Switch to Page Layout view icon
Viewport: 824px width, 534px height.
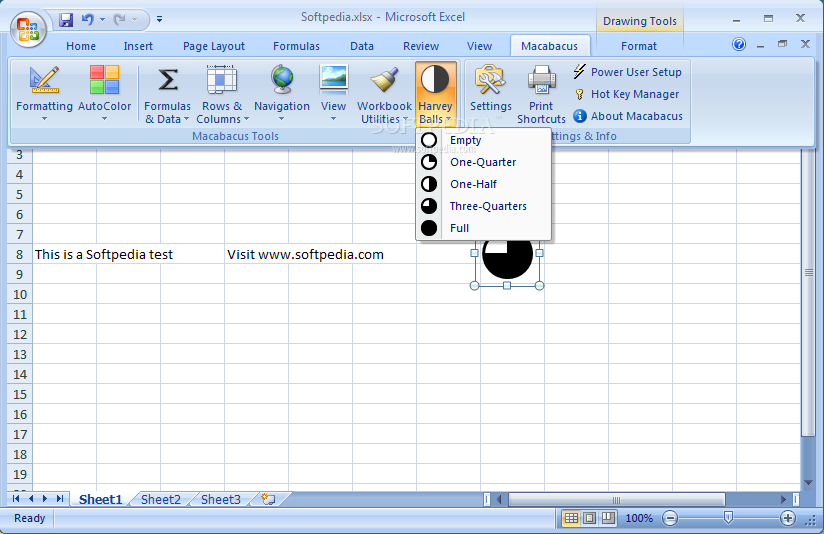[590, 518]
